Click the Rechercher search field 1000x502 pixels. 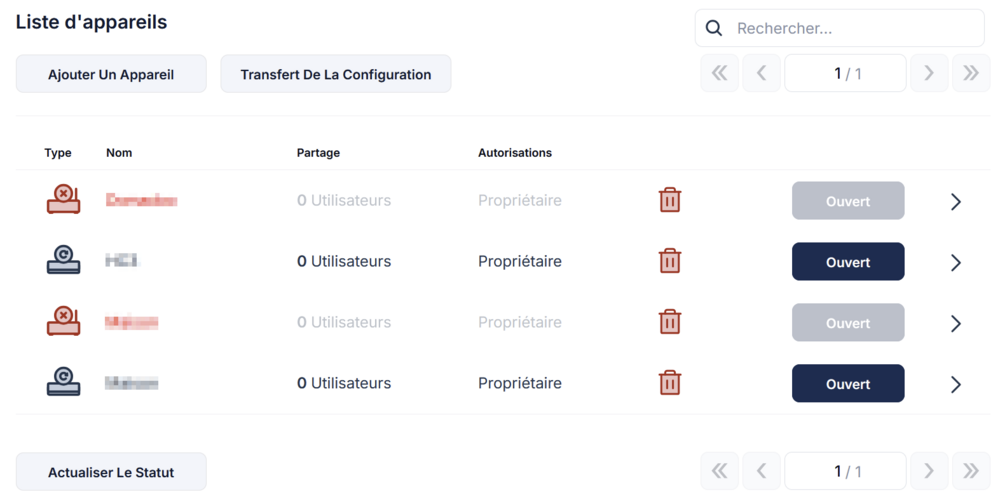pos(839,28)
